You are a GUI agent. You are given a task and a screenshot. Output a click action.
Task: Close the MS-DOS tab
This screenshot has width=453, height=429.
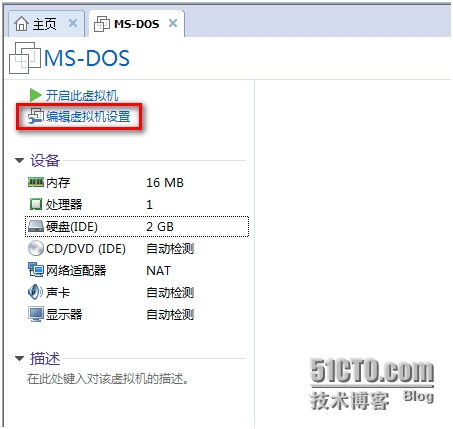(x=173, y=23)
